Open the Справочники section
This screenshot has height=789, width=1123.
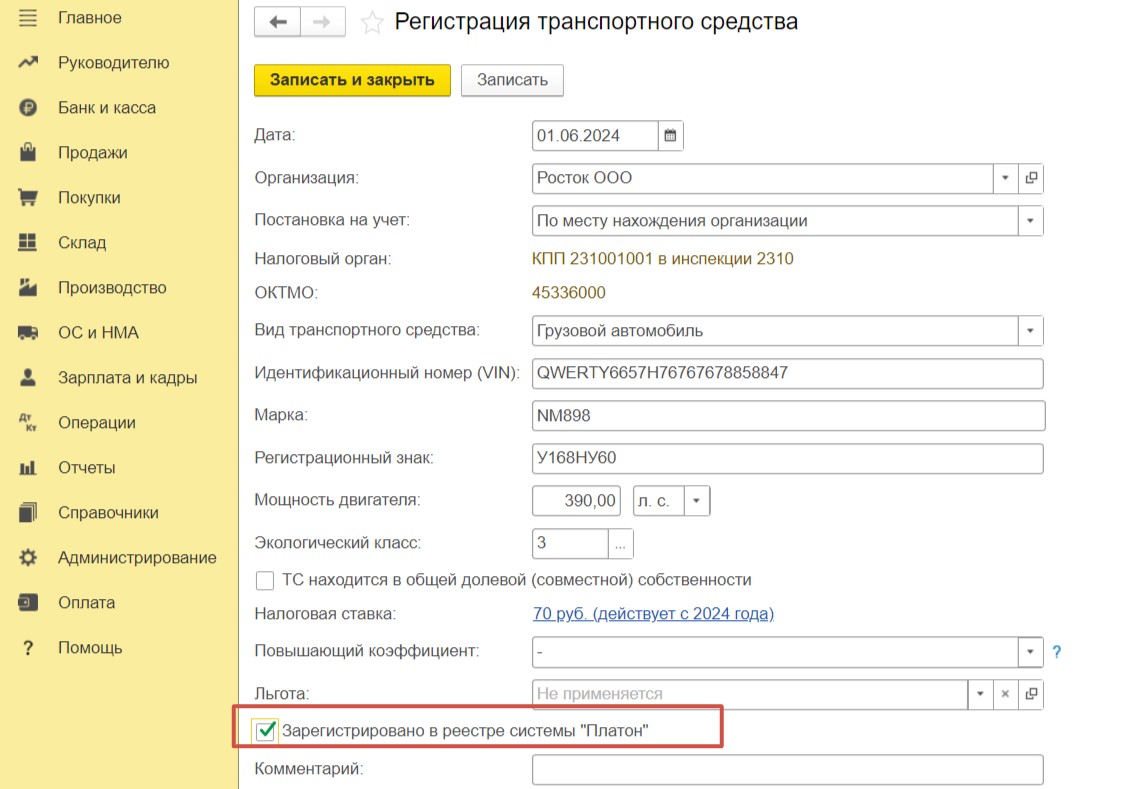109,513
